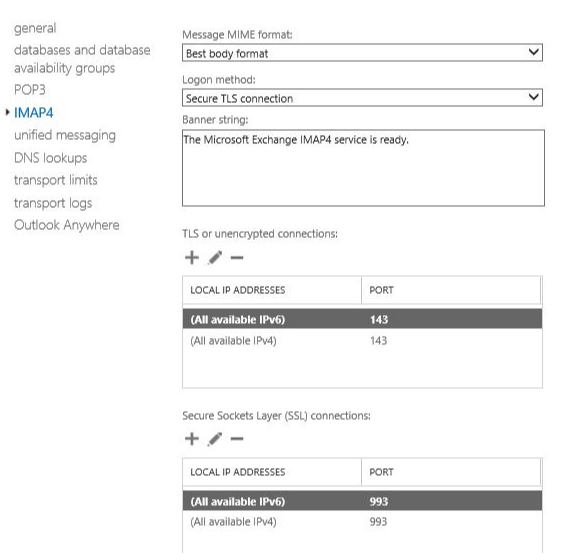Open DNS lookups settings
Viewport: 577px width, 560px height.
coord(50,158)
